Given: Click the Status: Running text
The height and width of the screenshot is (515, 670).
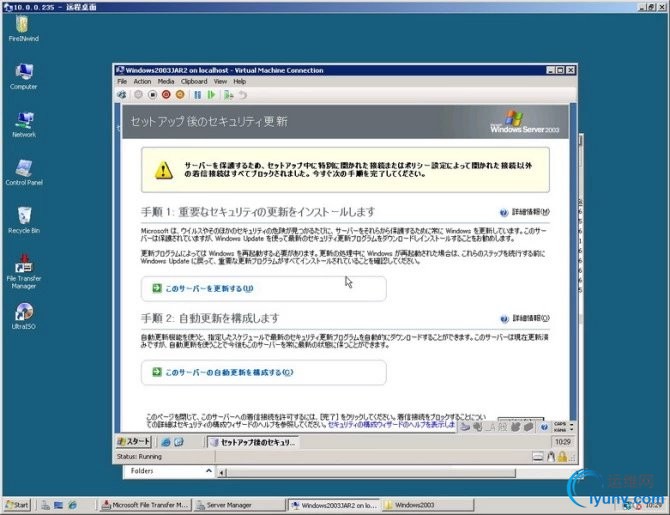Looking at the screenshot, I should point(139,456).
